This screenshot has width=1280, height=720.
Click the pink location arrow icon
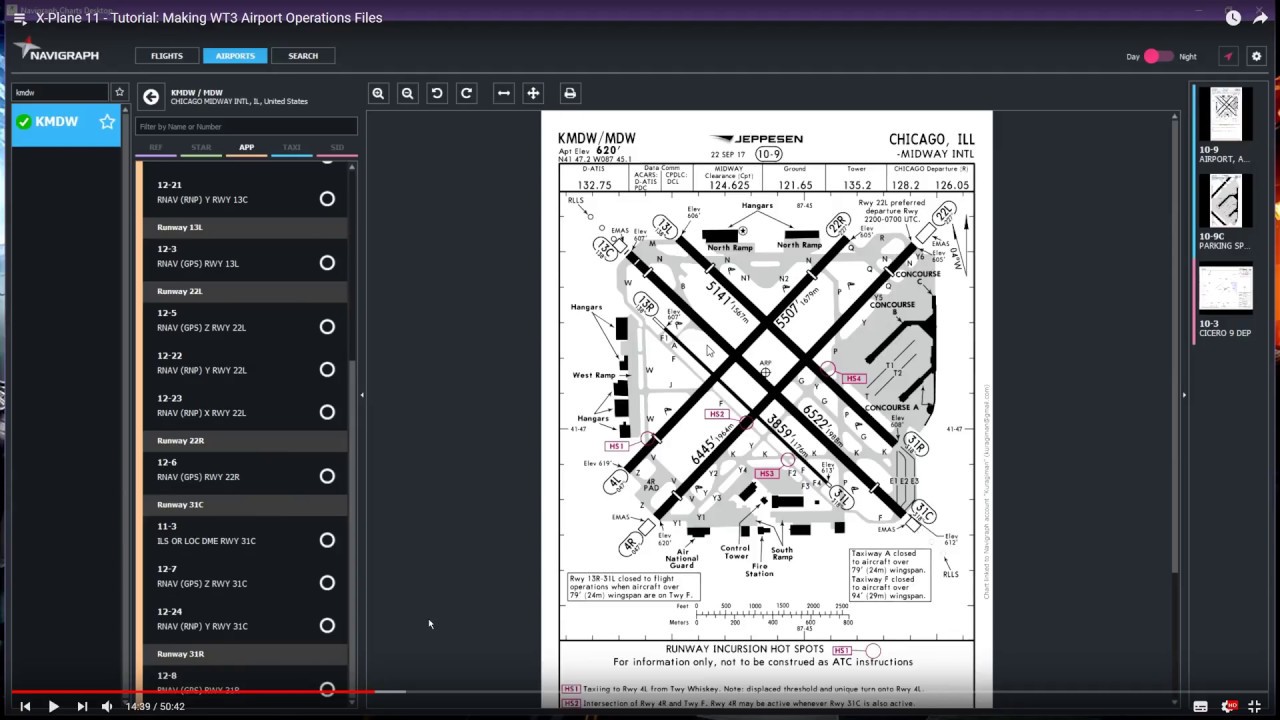1228,56
